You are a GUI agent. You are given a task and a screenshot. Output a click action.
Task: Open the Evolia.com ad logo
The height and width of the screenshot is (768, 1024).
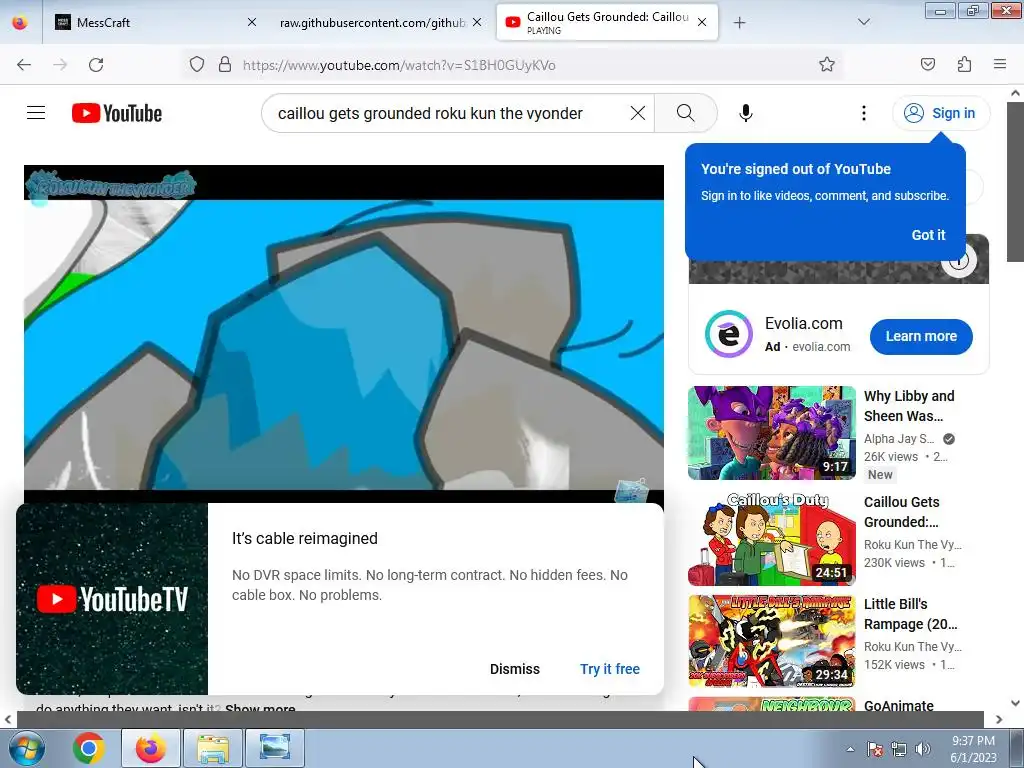[728, 334]
